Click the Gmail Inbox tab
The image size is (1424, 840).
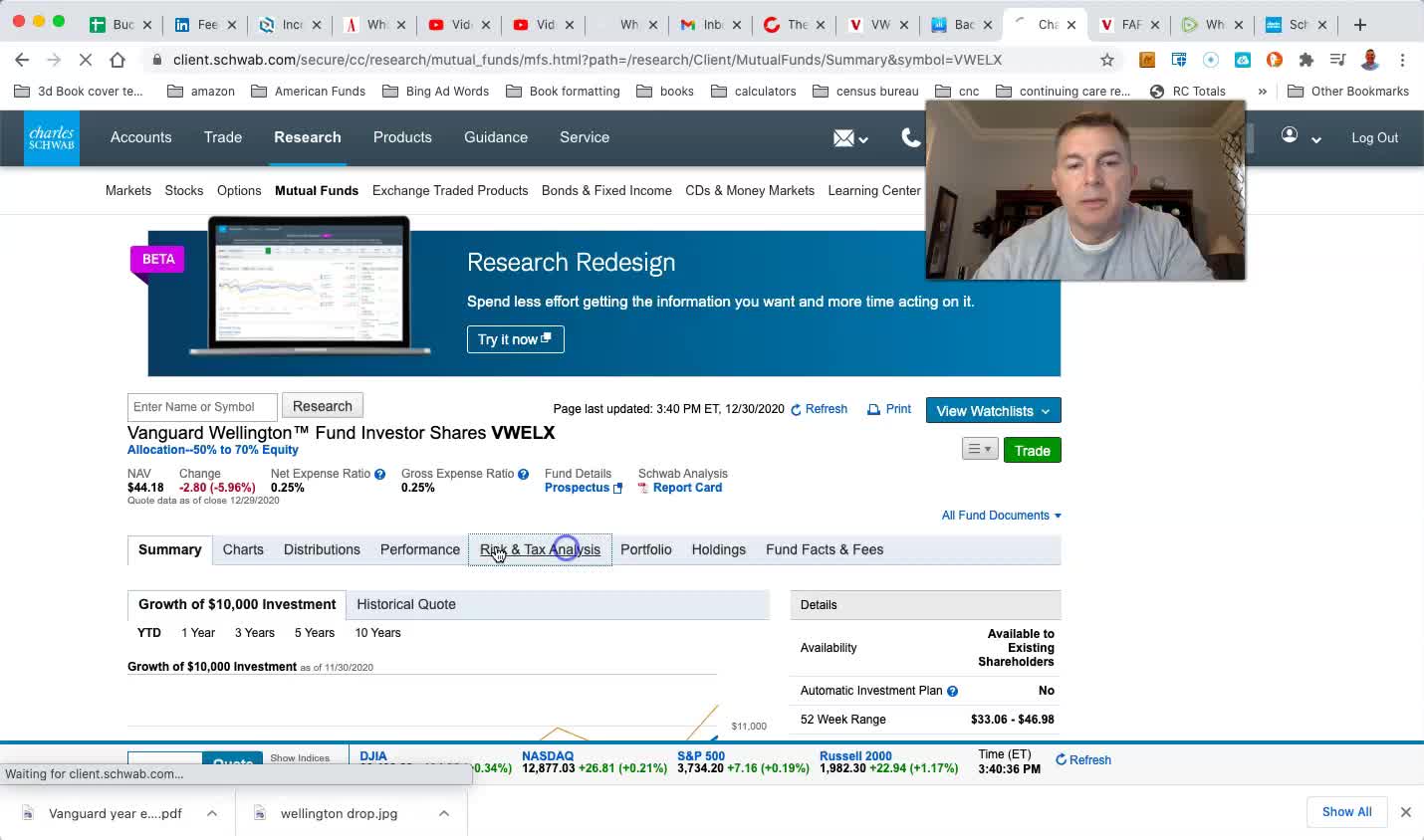[711, 25]
